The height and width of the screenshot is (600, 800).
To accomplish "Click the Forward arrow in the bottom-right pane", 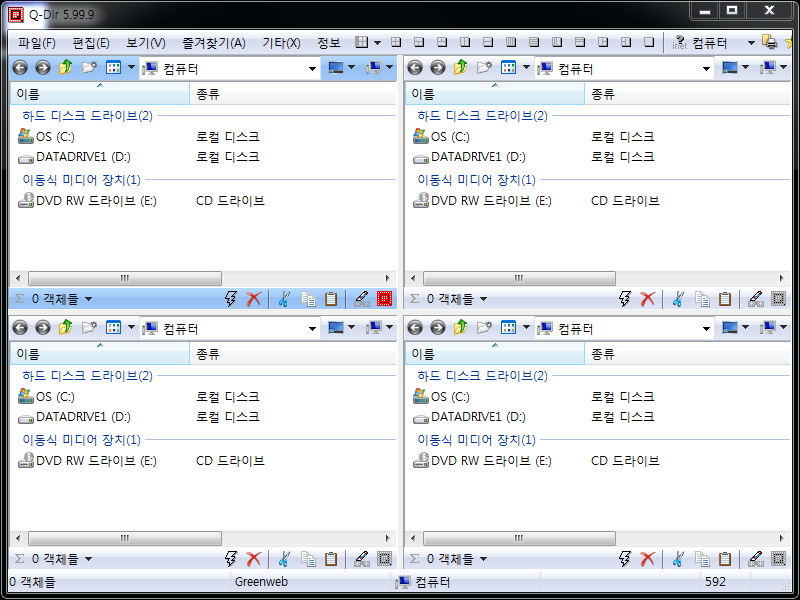I will click(437, 328).
